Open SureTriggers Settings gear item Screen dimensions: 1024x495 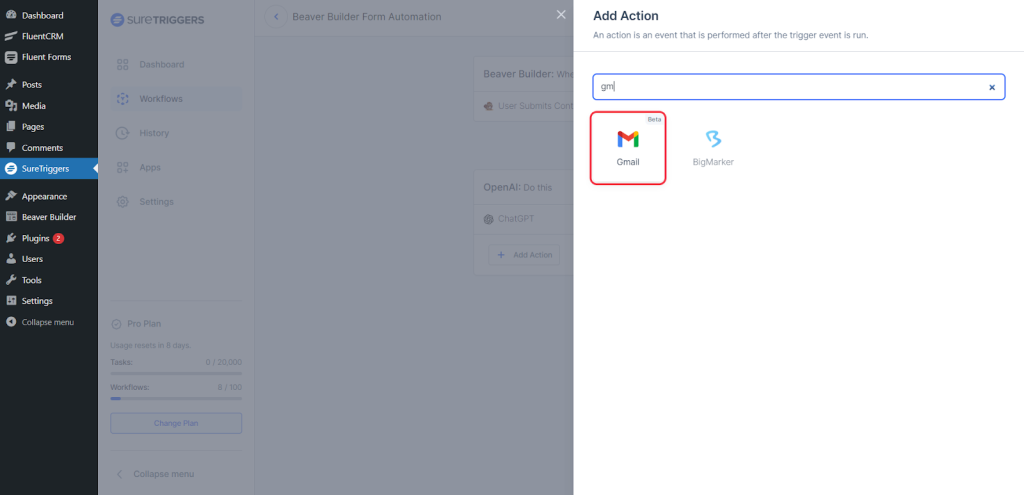(156, 202)
